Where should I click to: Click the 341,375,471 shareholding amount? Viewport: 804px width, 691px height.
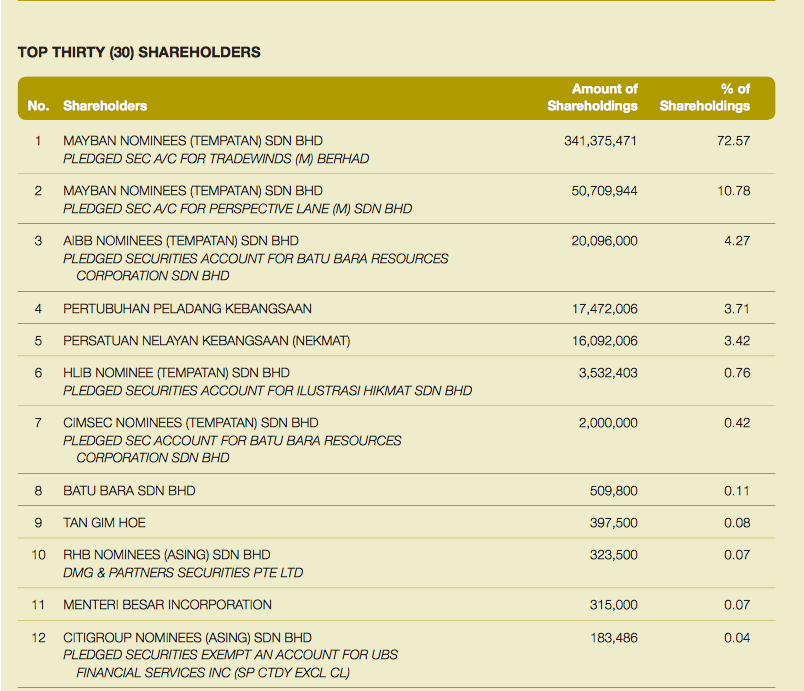click(x=600, y=141)
